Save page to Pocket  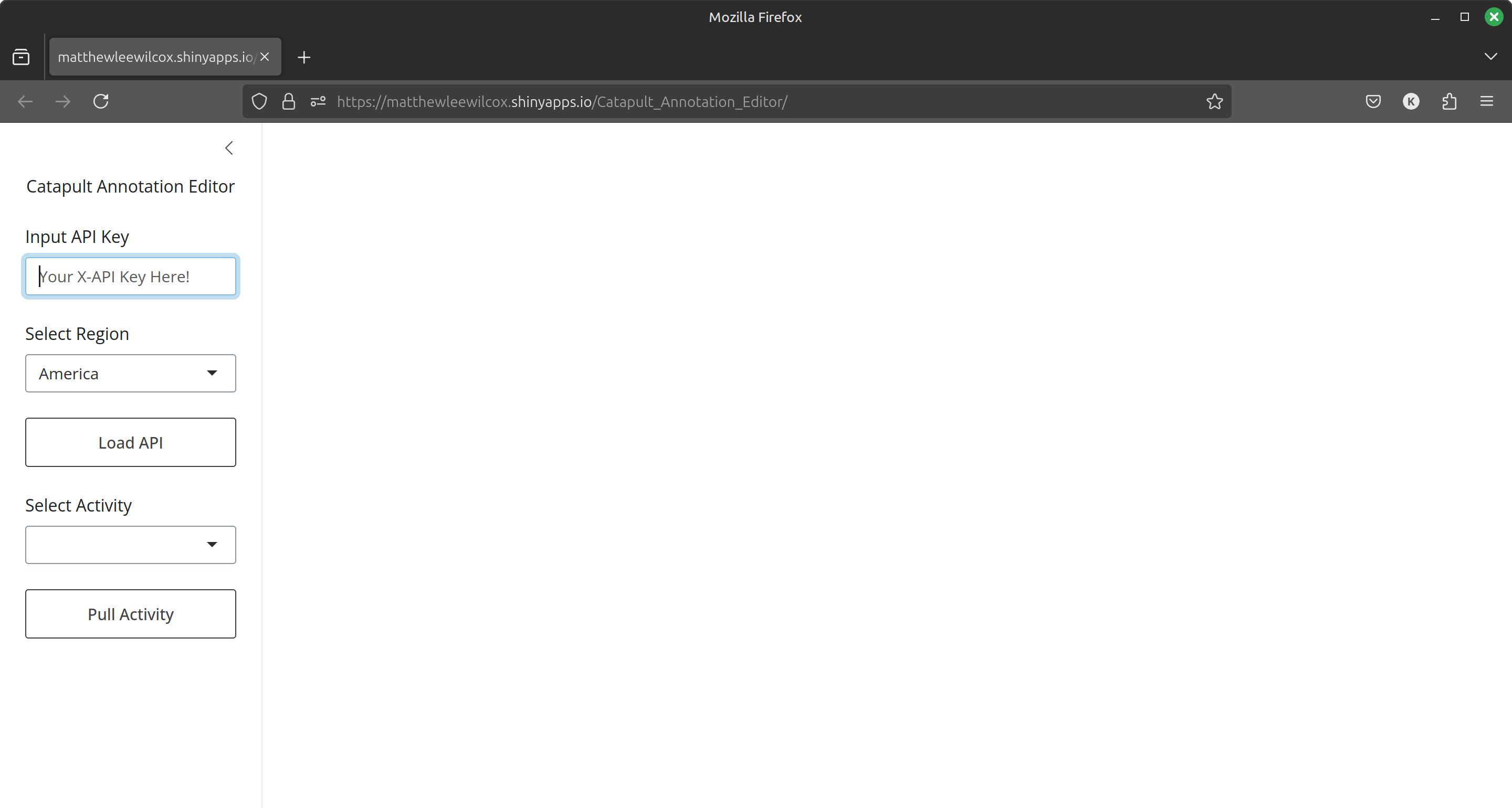1373,101
